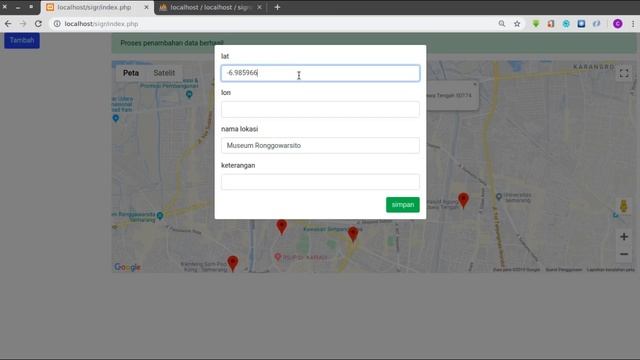Click the red marker right of the dialog
The image size is (640, 360).
463,200
